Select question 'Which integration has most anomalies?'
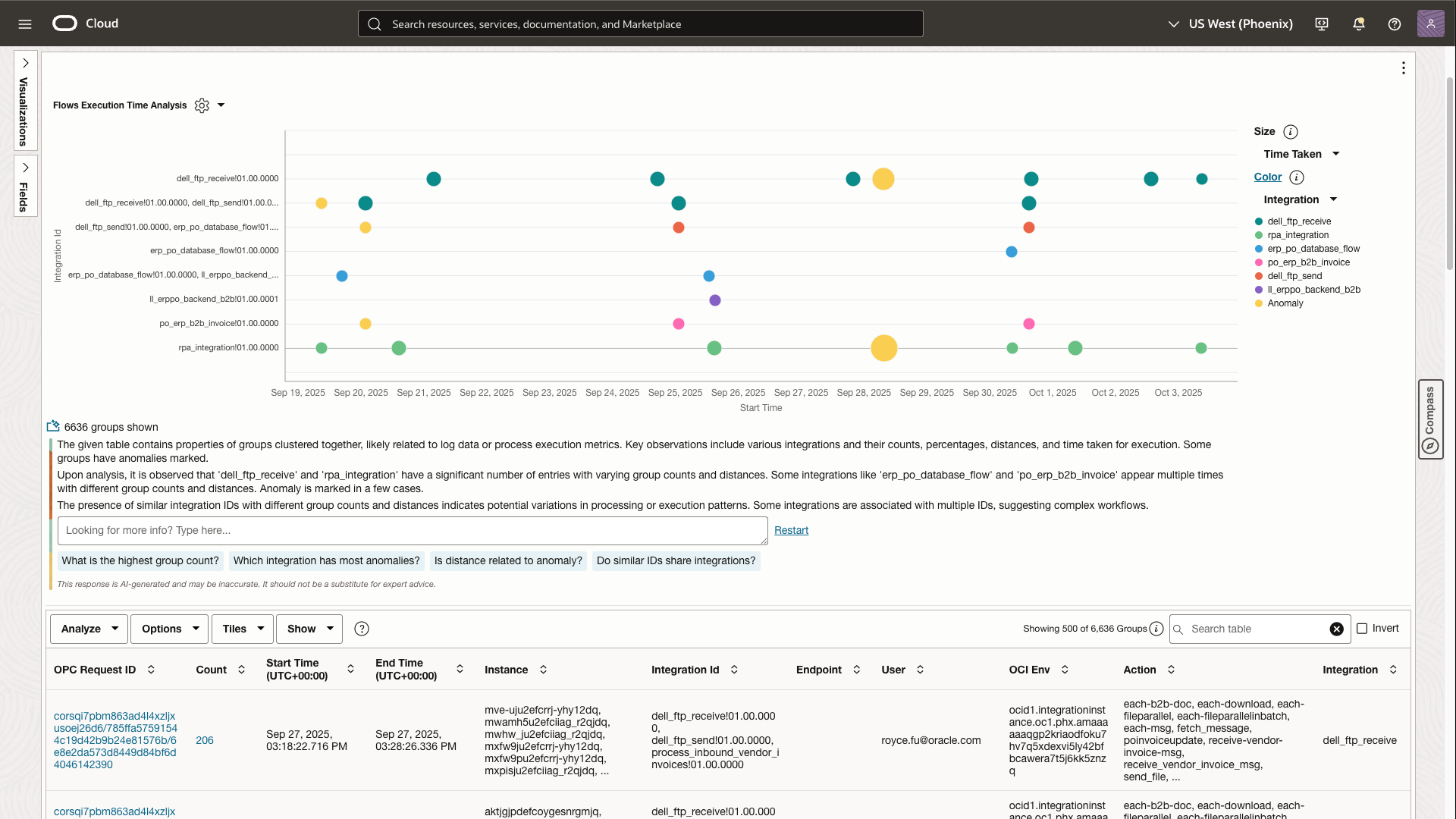 coord(326,560)
